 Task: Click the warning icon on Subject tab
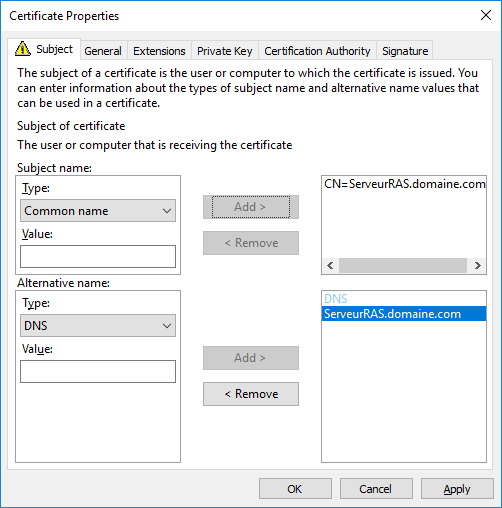click(23, 49)
